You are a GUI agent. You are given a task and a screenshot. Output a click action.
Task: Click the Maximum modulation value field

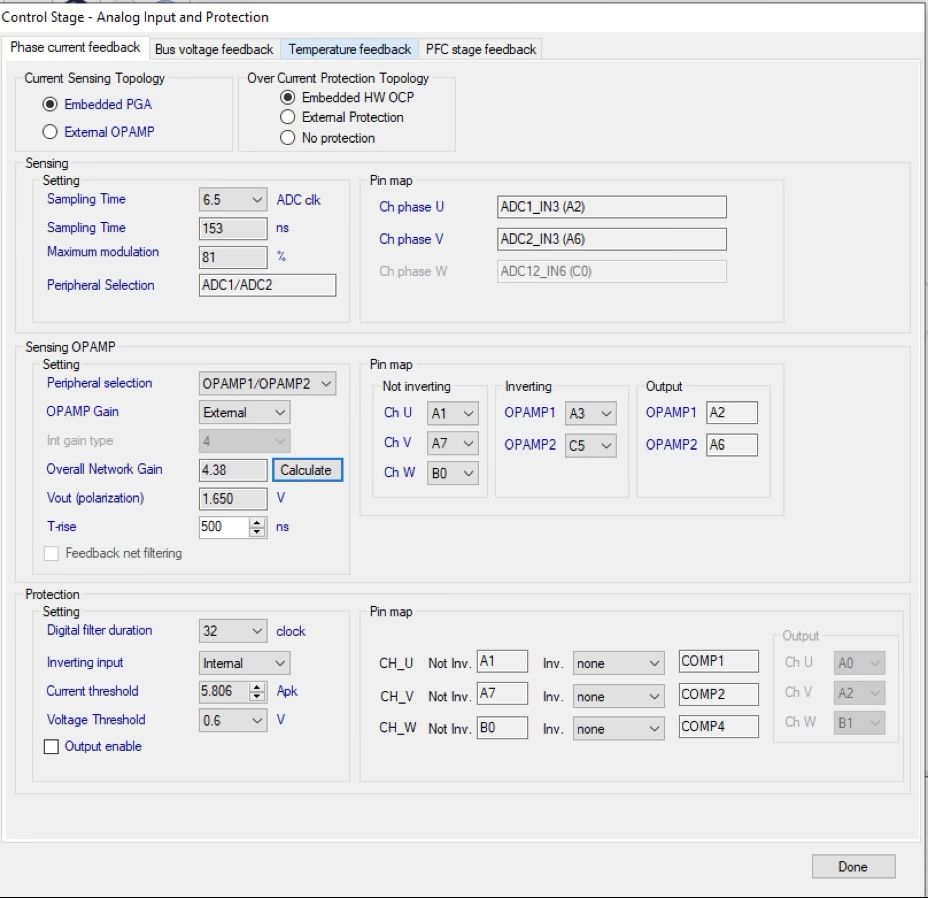coord(233,257)
